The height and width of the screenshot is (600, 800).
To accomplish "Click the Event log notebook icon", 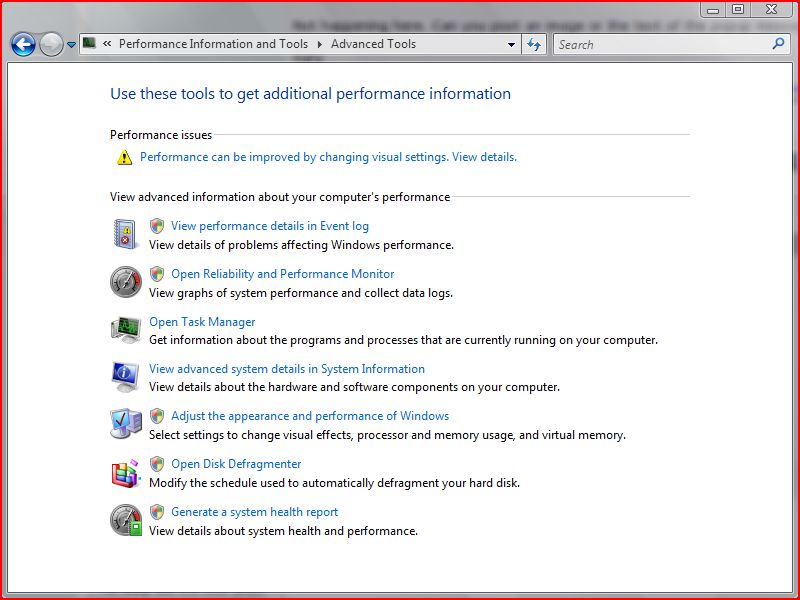I will 126,234.
